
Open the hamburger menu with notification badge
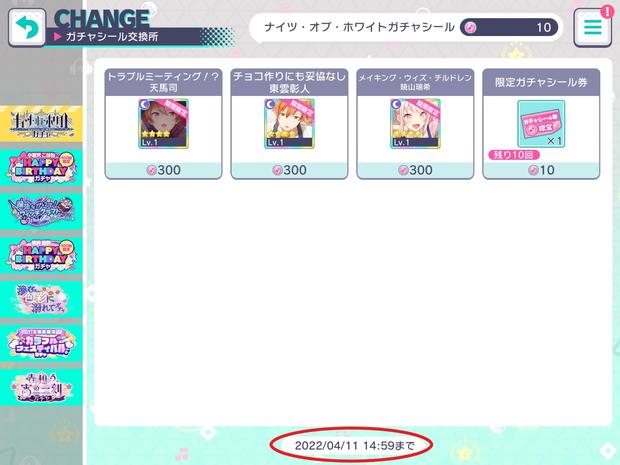pos(592,27)
